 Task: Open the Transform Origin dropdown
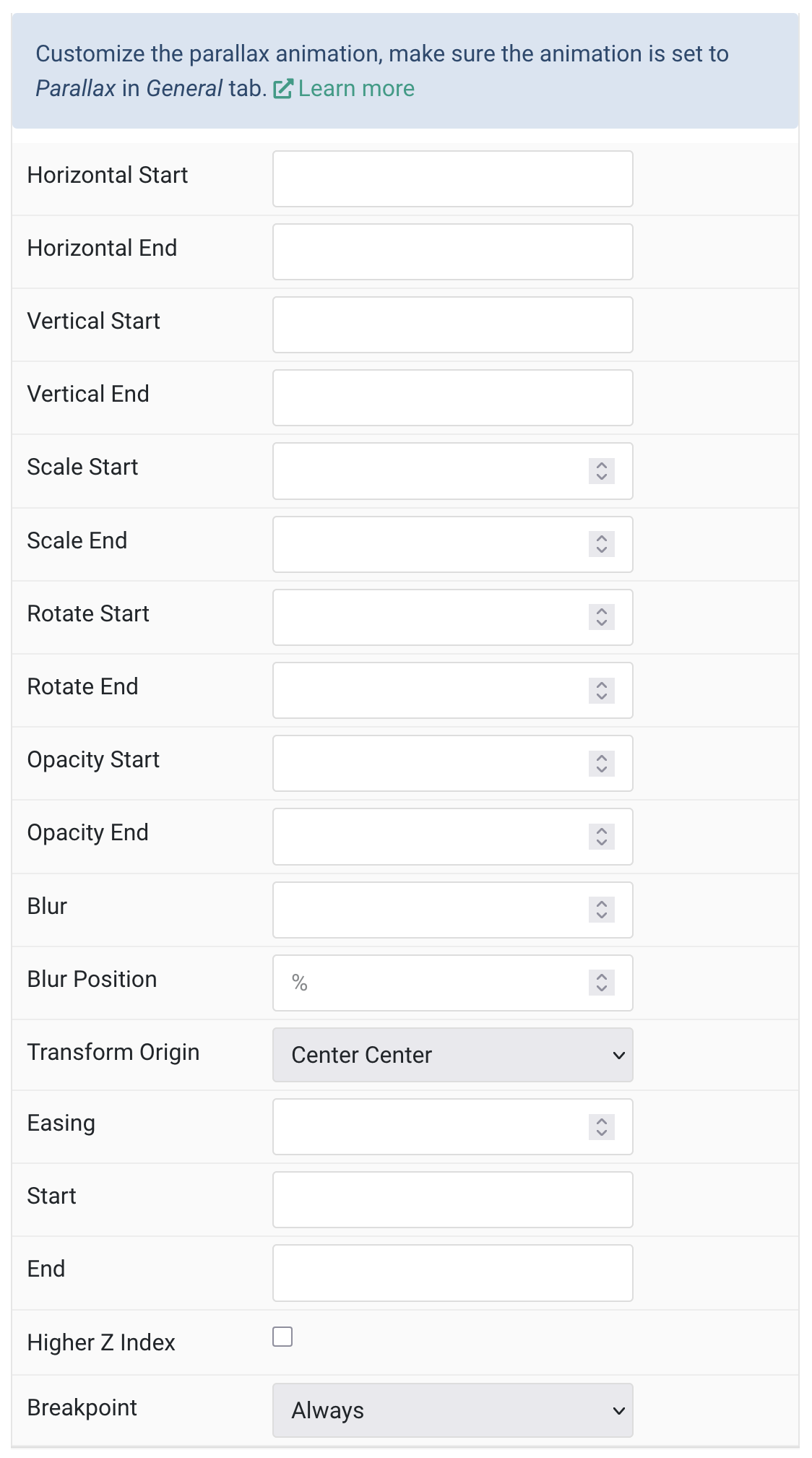453,1055
